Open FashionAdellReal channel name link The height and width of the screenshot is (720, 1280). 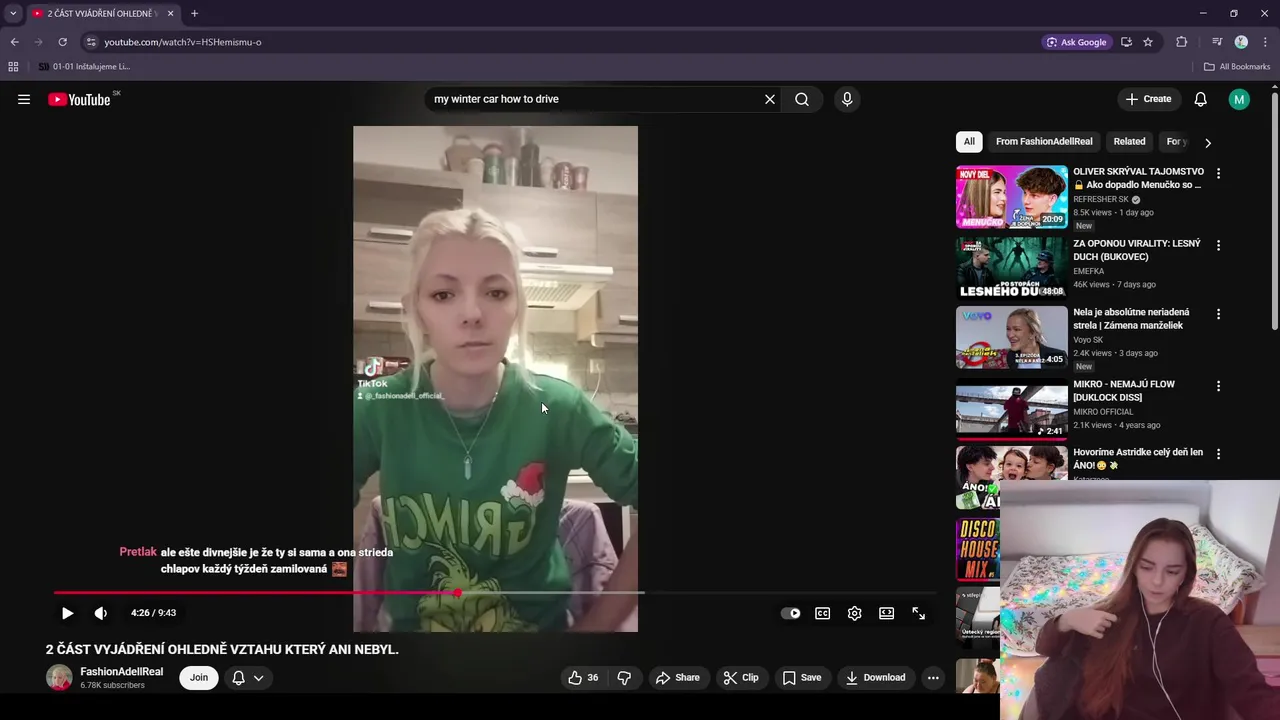click(121, 671)
